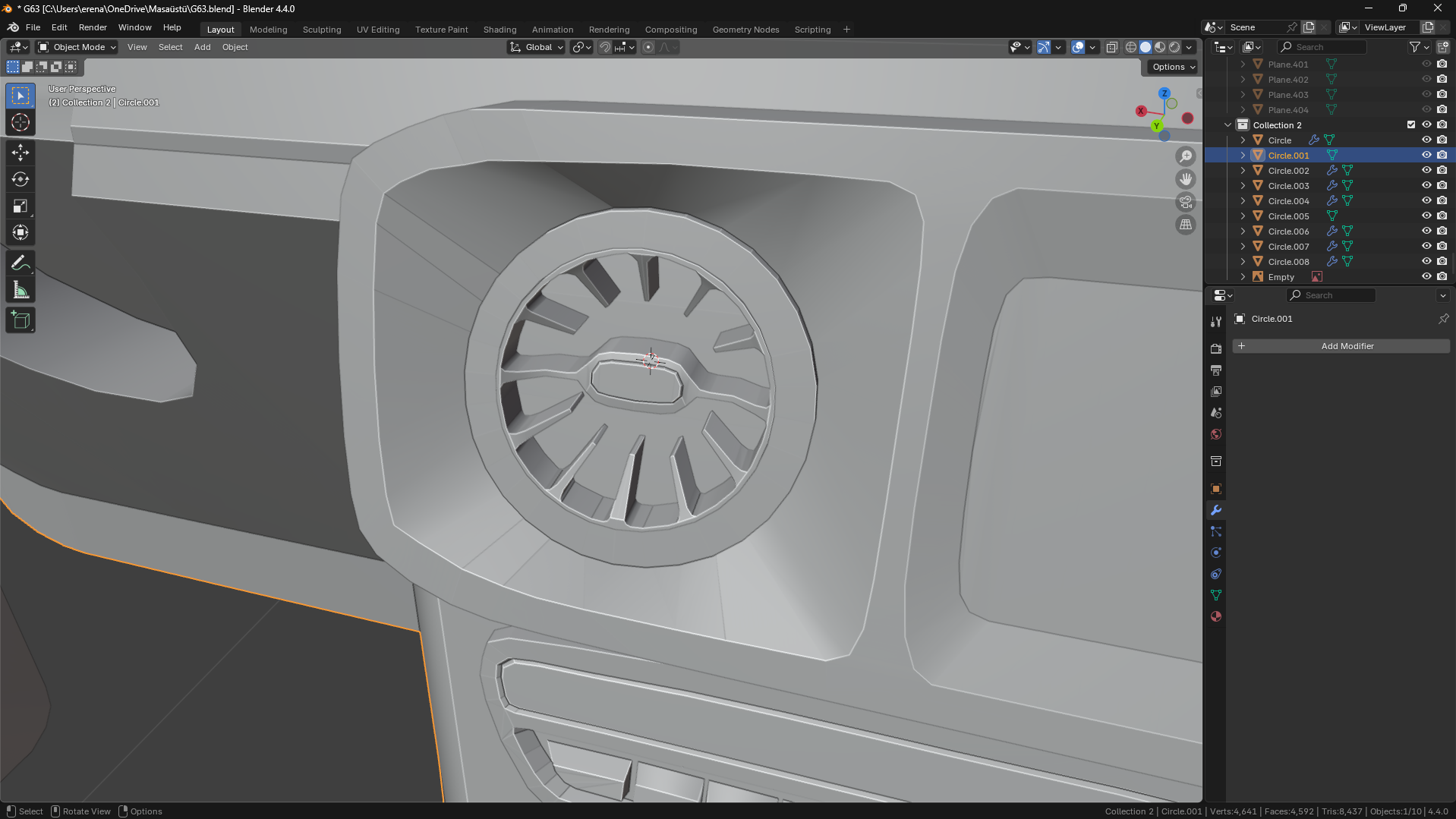This screenshot has width=1456, height=819.
Task: Toggle viewport visibility of Empty object
Action: (x=1426, y=276)
